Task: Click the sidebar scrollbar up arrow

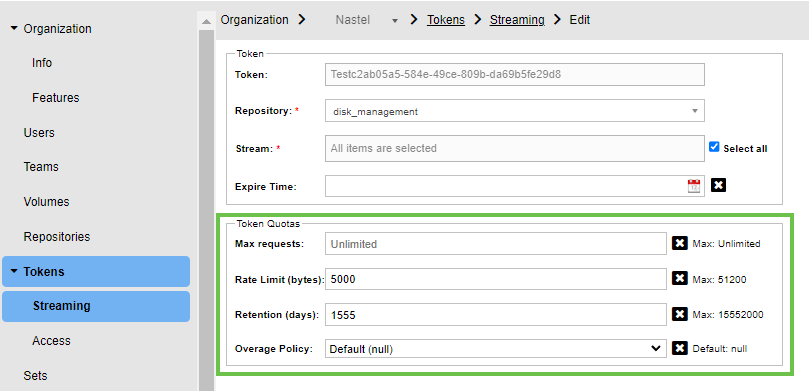Action: 206,21
